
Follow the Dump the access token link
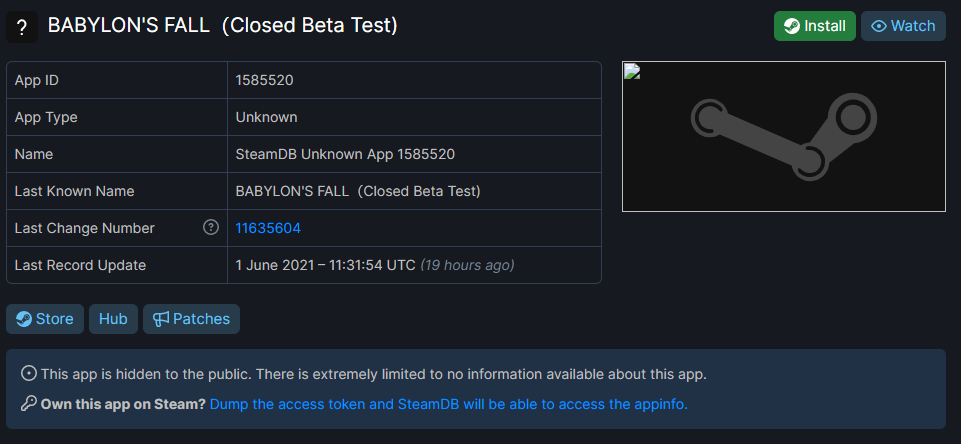(449, 404)
